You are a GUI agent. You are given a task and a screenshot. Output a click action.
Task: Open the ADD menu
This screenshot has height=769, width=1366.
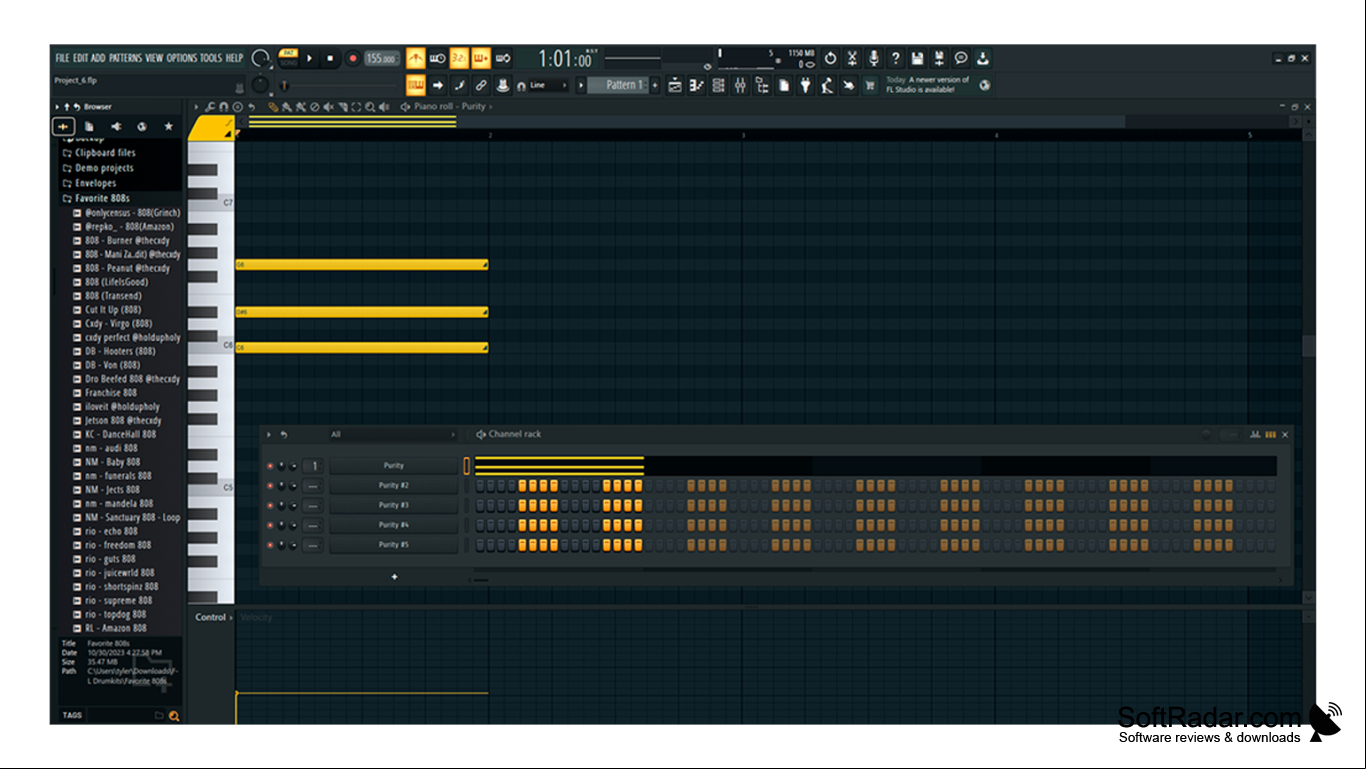(x=98, y=58)
